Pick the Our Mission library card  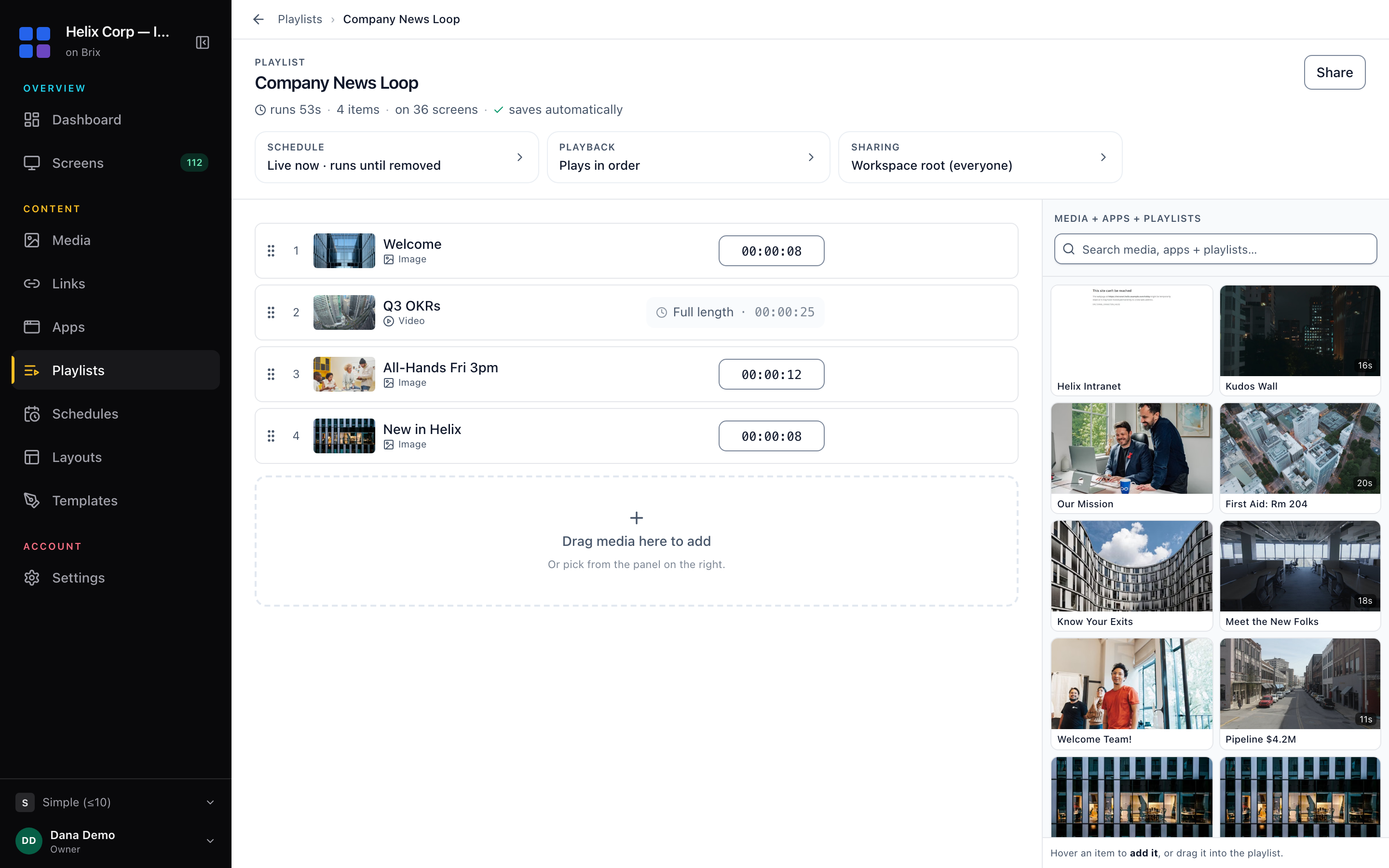point(1131,458)
